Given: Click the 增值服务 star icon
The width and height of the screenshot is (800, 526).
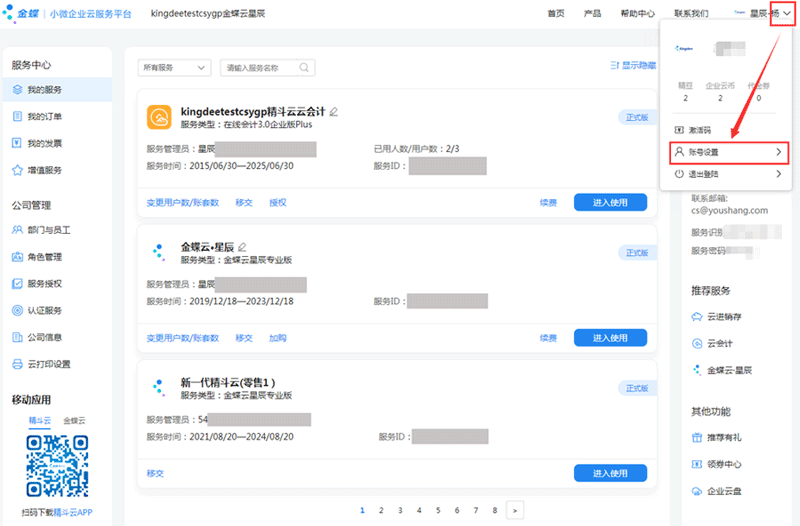Looking at the screenshot, I should [x=17, y=170].
